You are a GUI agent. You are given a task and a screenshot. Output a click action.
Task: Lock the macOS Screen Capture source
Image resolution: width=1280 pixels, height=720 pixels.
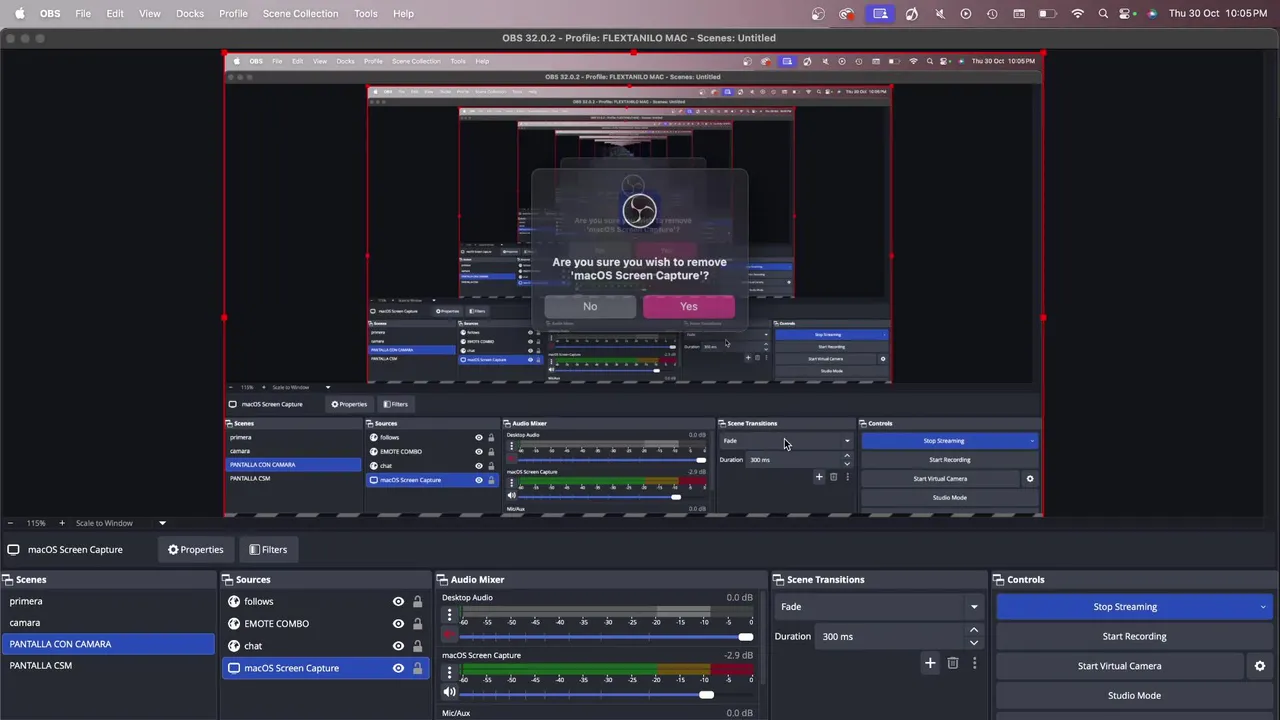[x=417, y=668]
